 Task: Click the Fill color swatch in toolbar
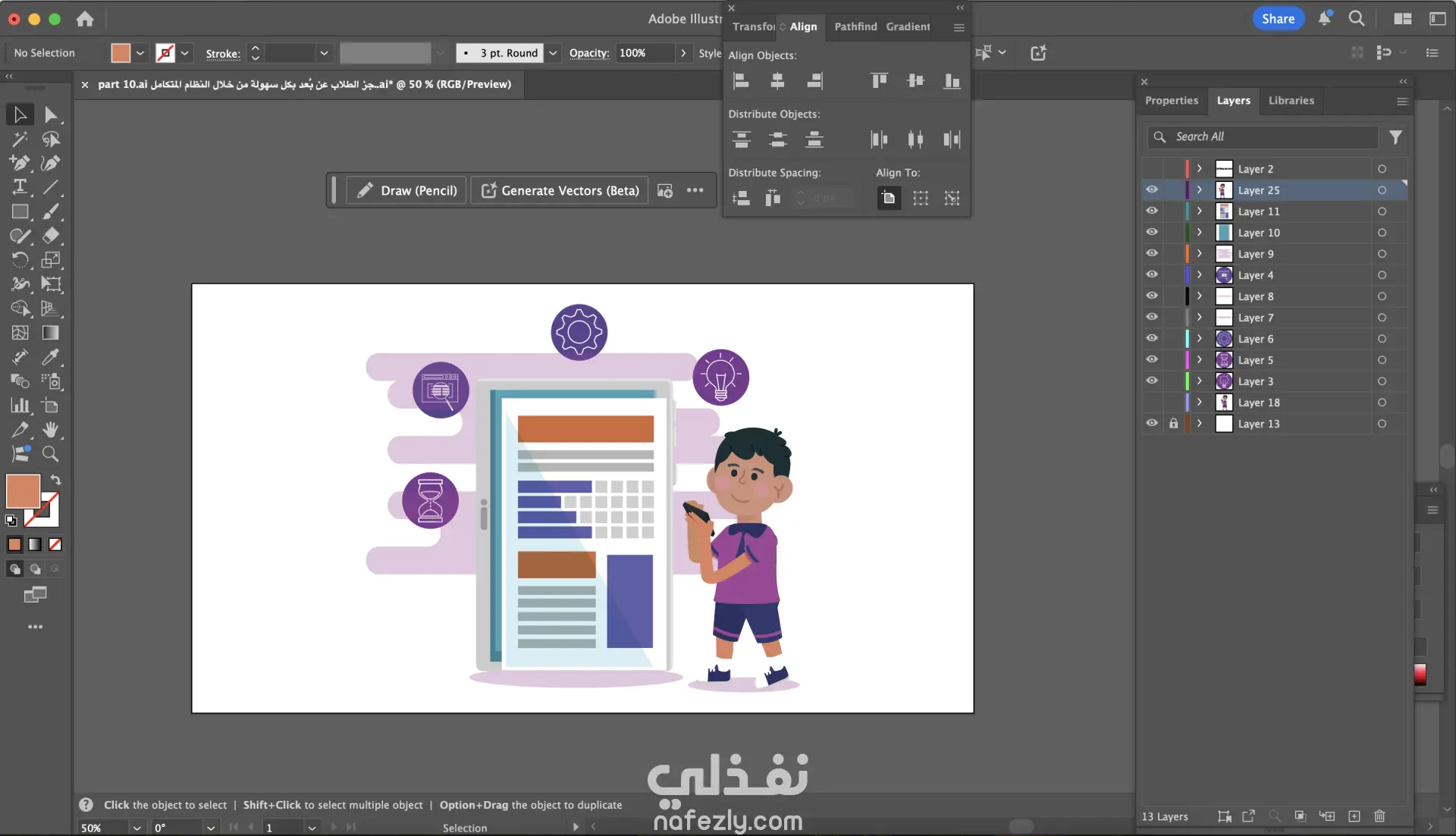point(23,491)
